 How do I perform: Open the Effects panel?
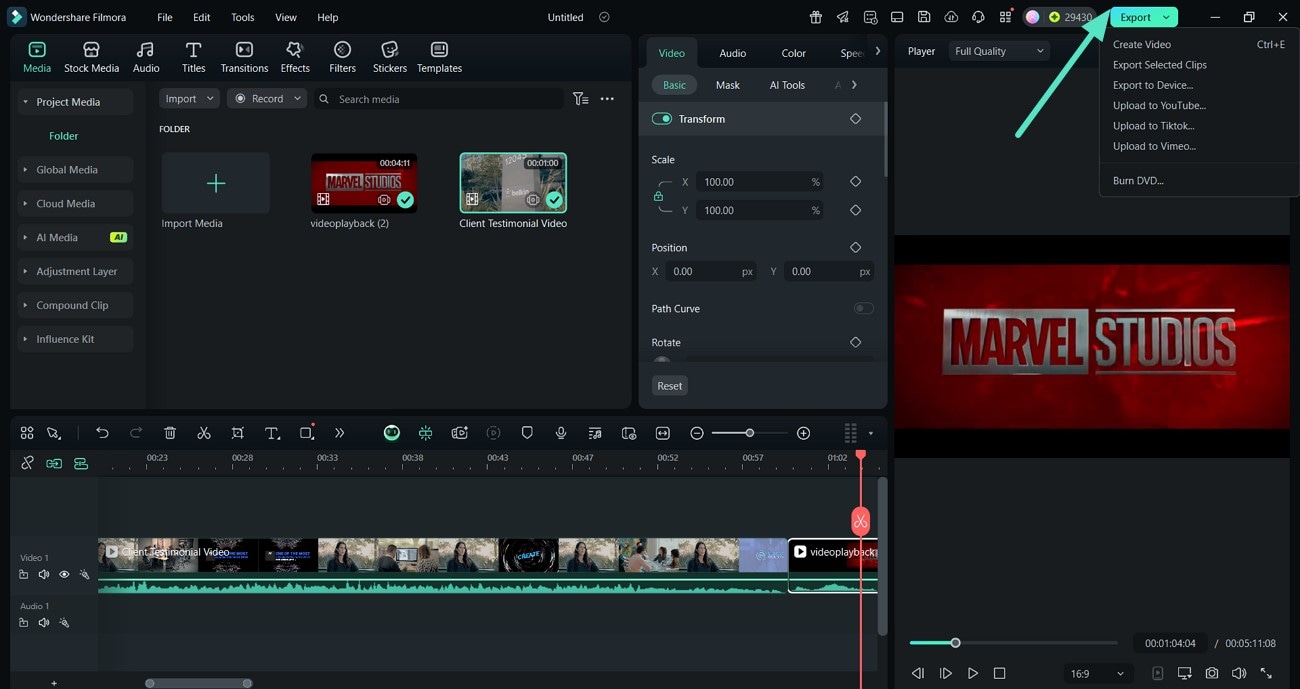(295, 58)
